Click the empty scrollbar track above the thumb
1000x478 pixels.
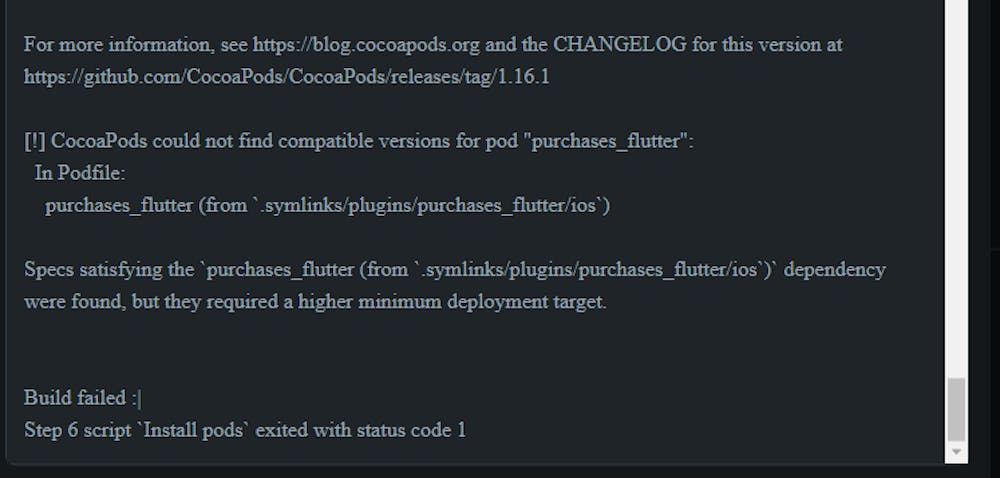coord(956,188)
